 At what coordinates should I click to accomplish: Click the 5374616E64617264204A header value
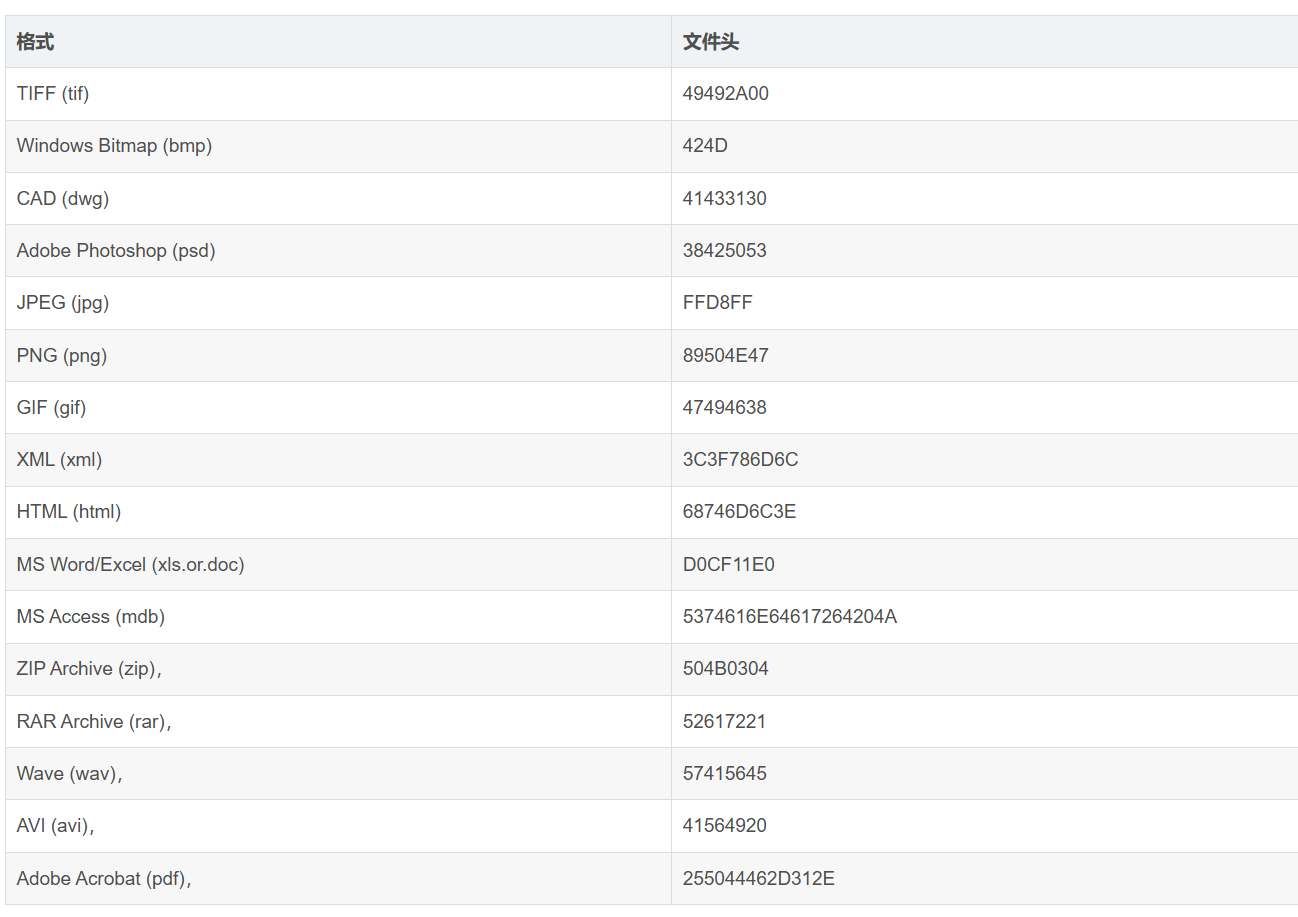[x=790, y=617]
